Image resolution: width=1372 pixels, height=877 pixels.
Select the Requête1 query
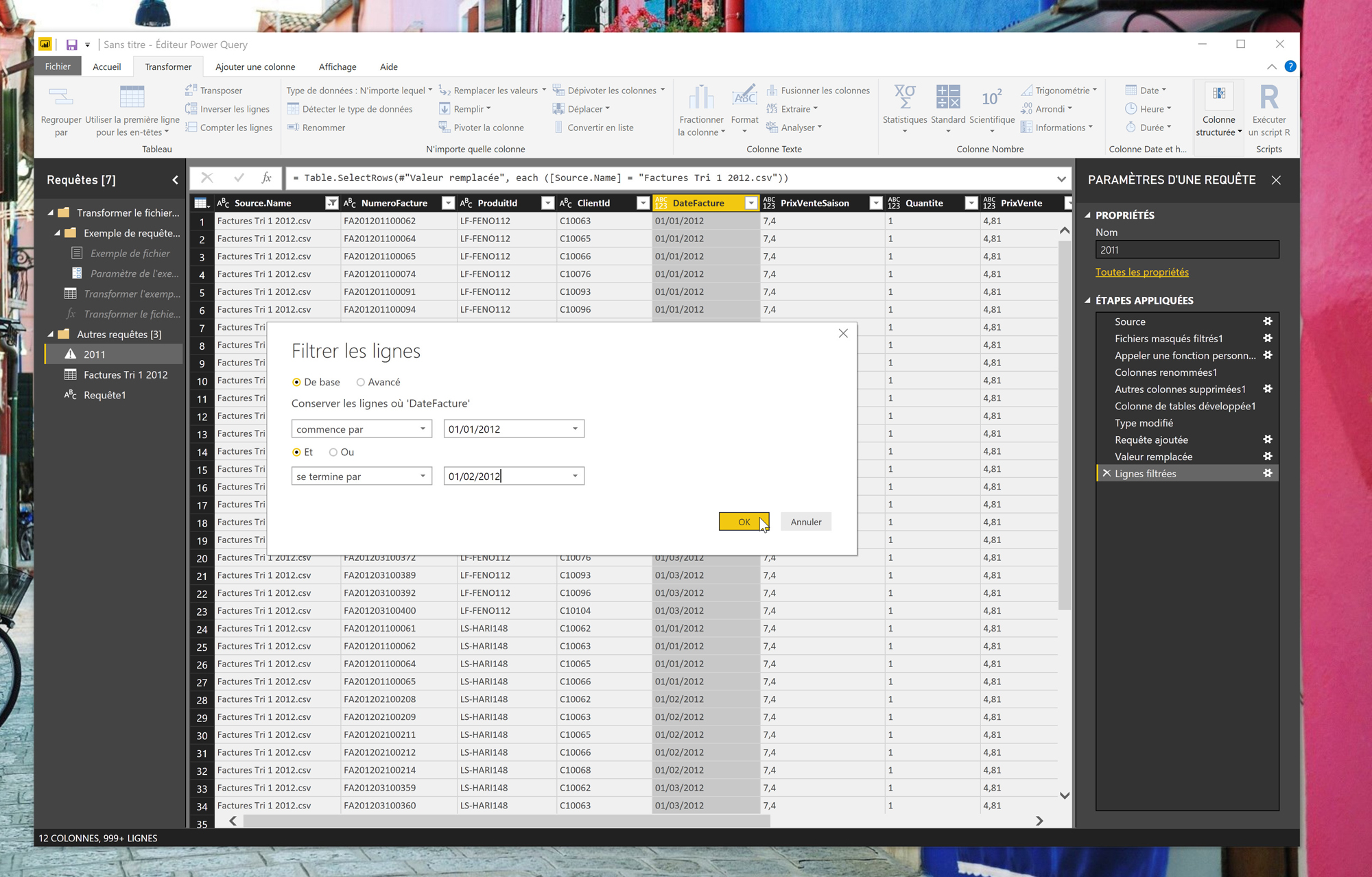point(114,395)
